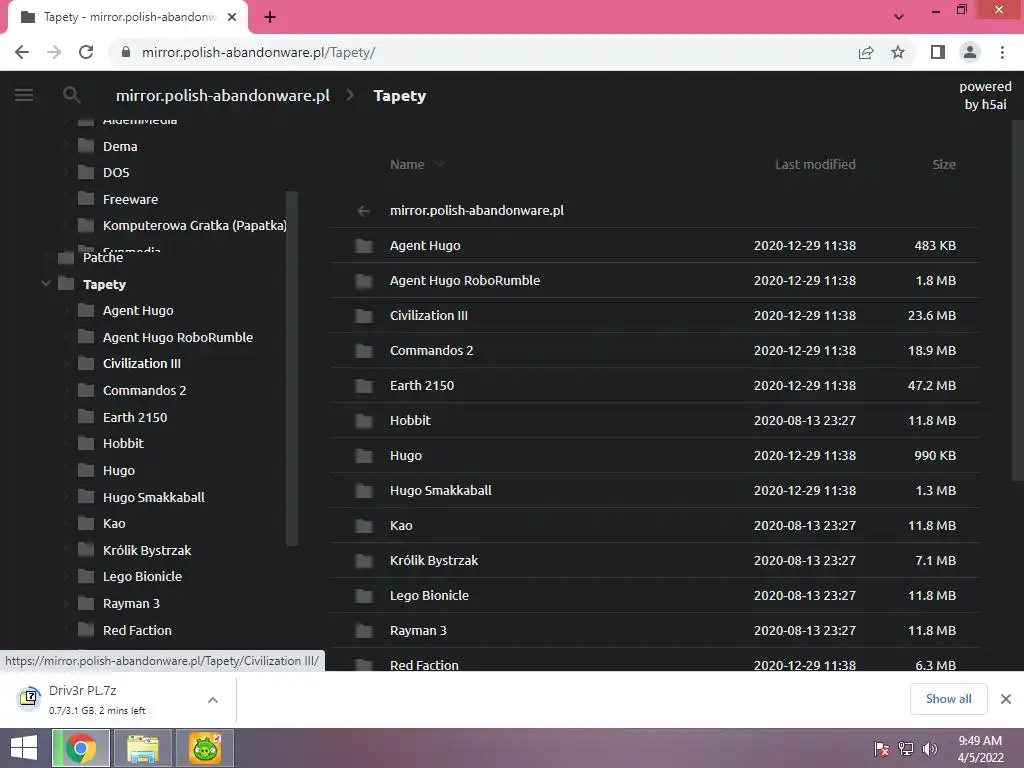Click the main page vertical scrollbar
This screenshot has height=768, width=1024.
pos(1018,300)
